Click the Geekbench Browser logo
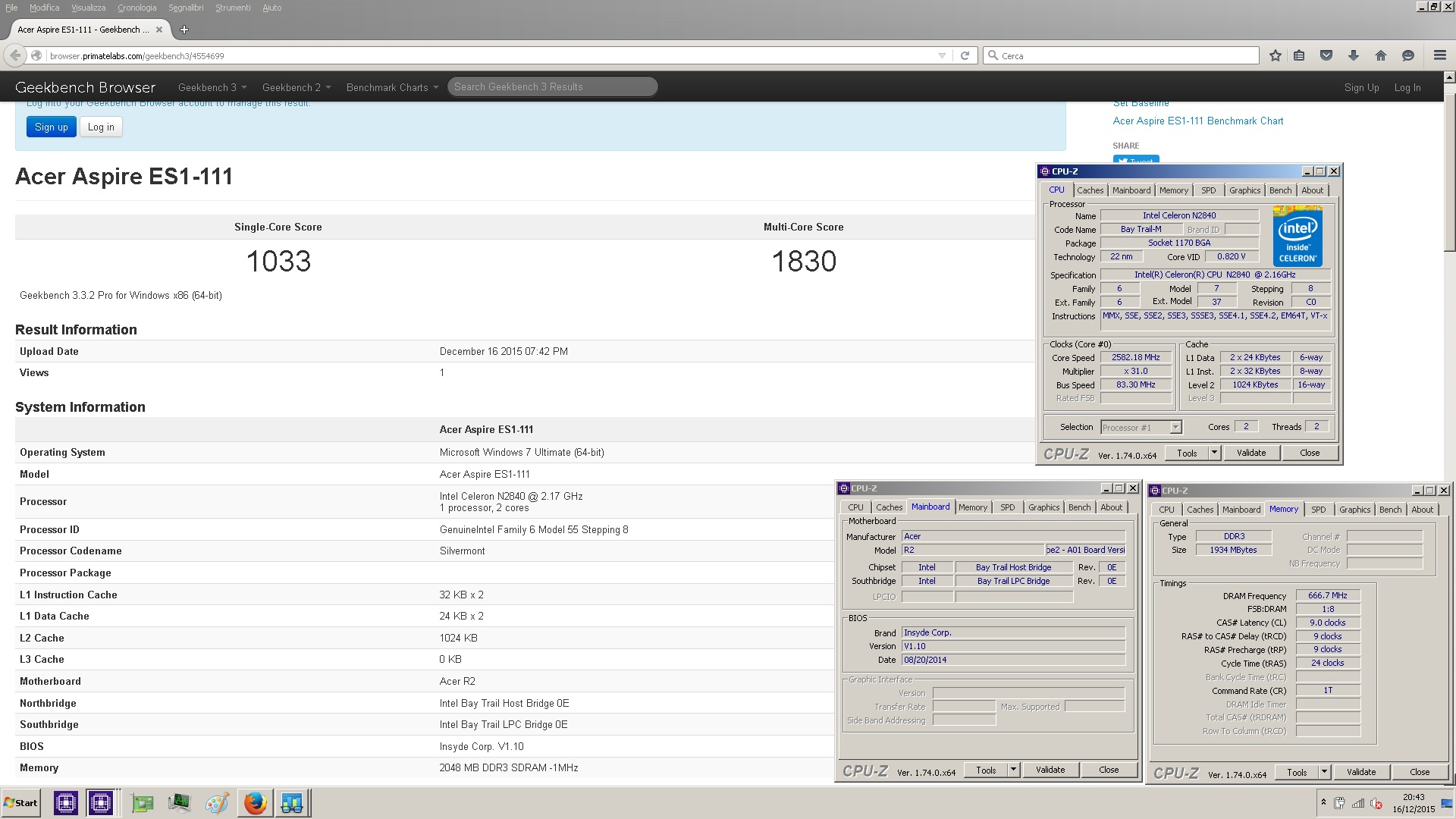Screen dimensions: 1456x819 [85, 87]
